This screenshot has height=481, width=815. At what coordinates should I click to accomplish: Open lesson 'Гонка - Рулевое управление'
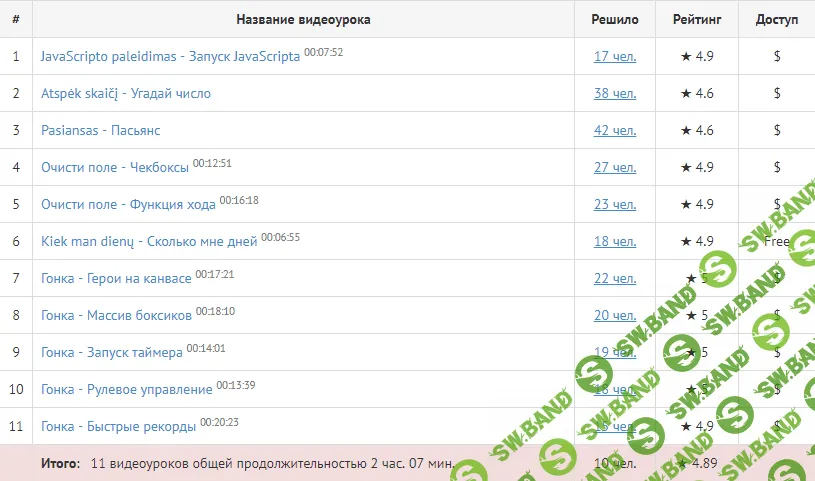pos(127,390)
